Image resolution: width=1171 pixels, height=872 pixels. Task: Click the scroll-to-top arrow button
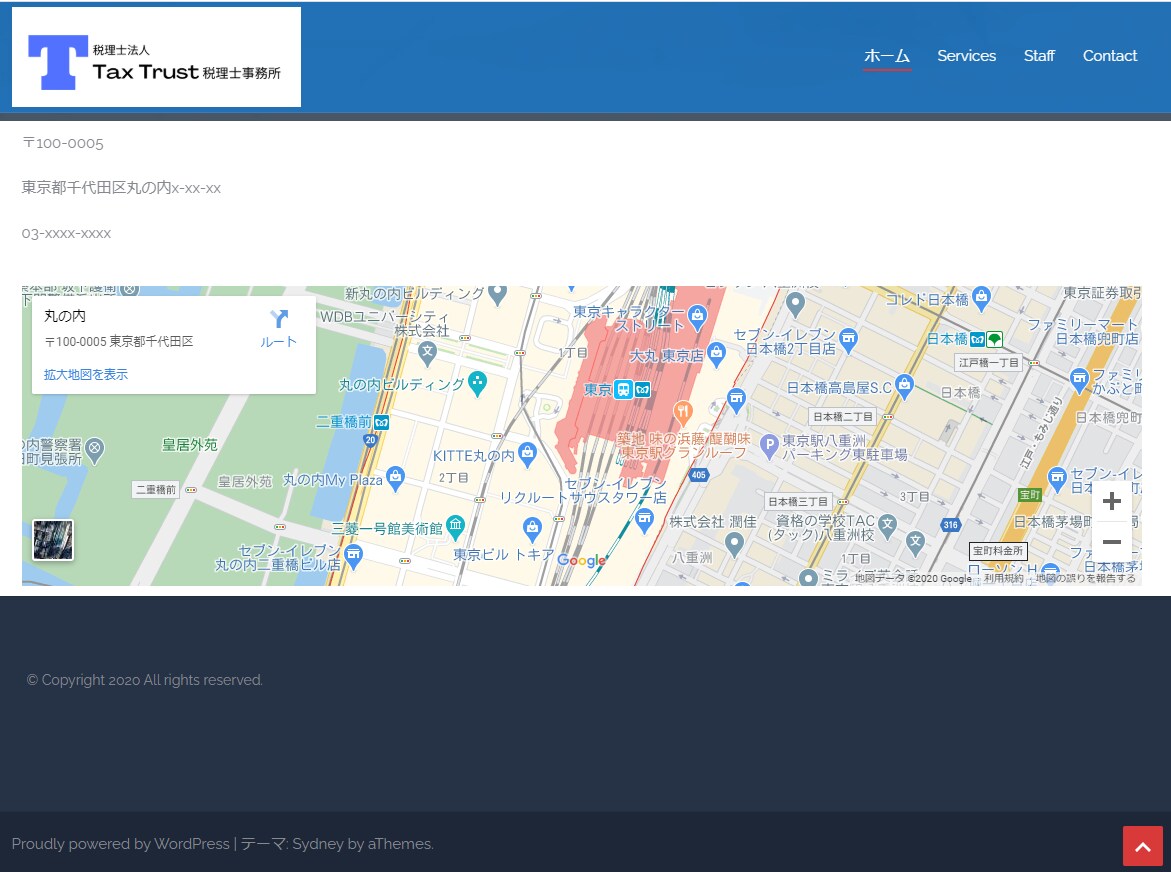click(x=1143, y=846)
